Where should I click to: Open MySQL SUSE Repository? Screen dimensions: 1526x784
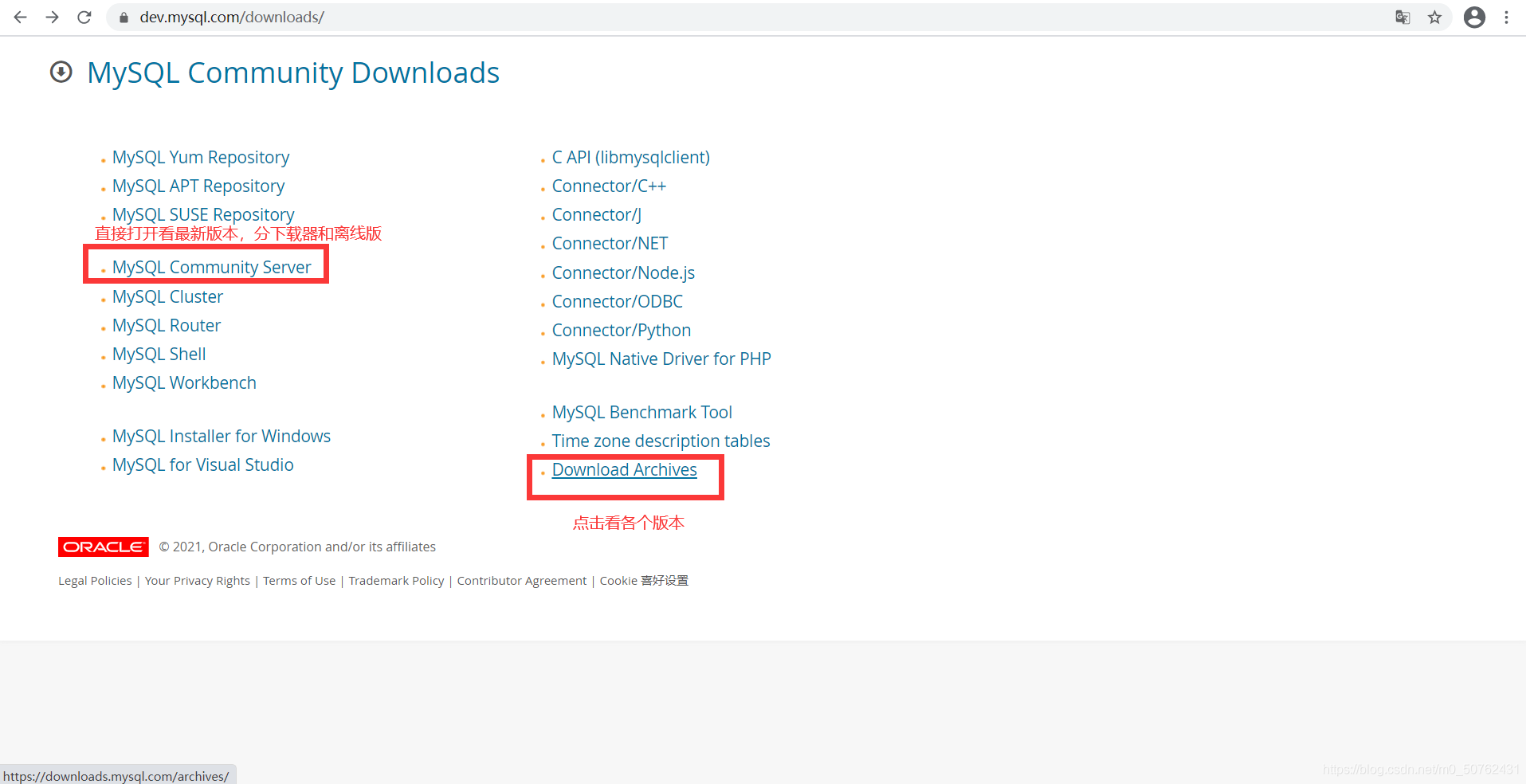tap(203, 215)
